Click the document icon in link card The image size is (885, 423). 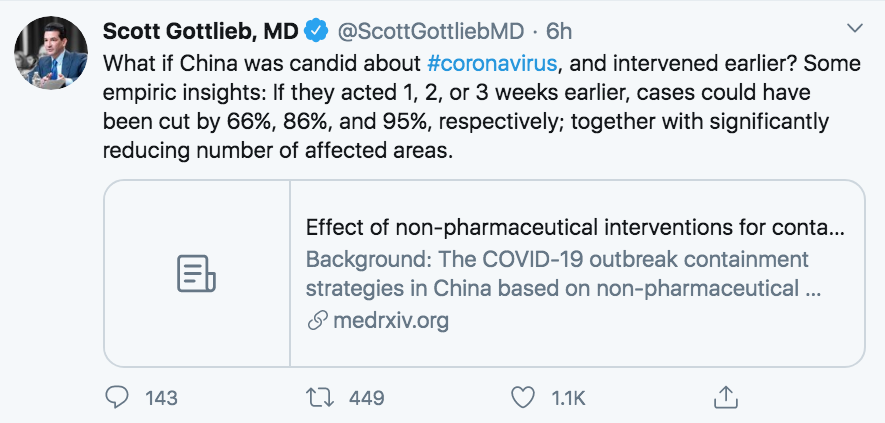pos(196,273)
